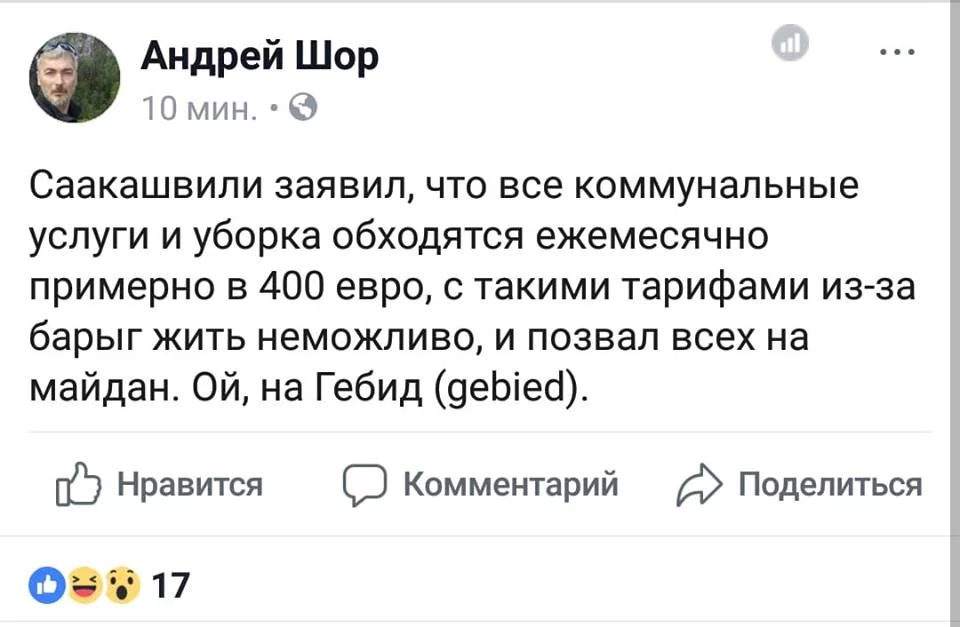960x627 pixels.
Task: Click the word gebied in parentheses
Action: (507, 383)
